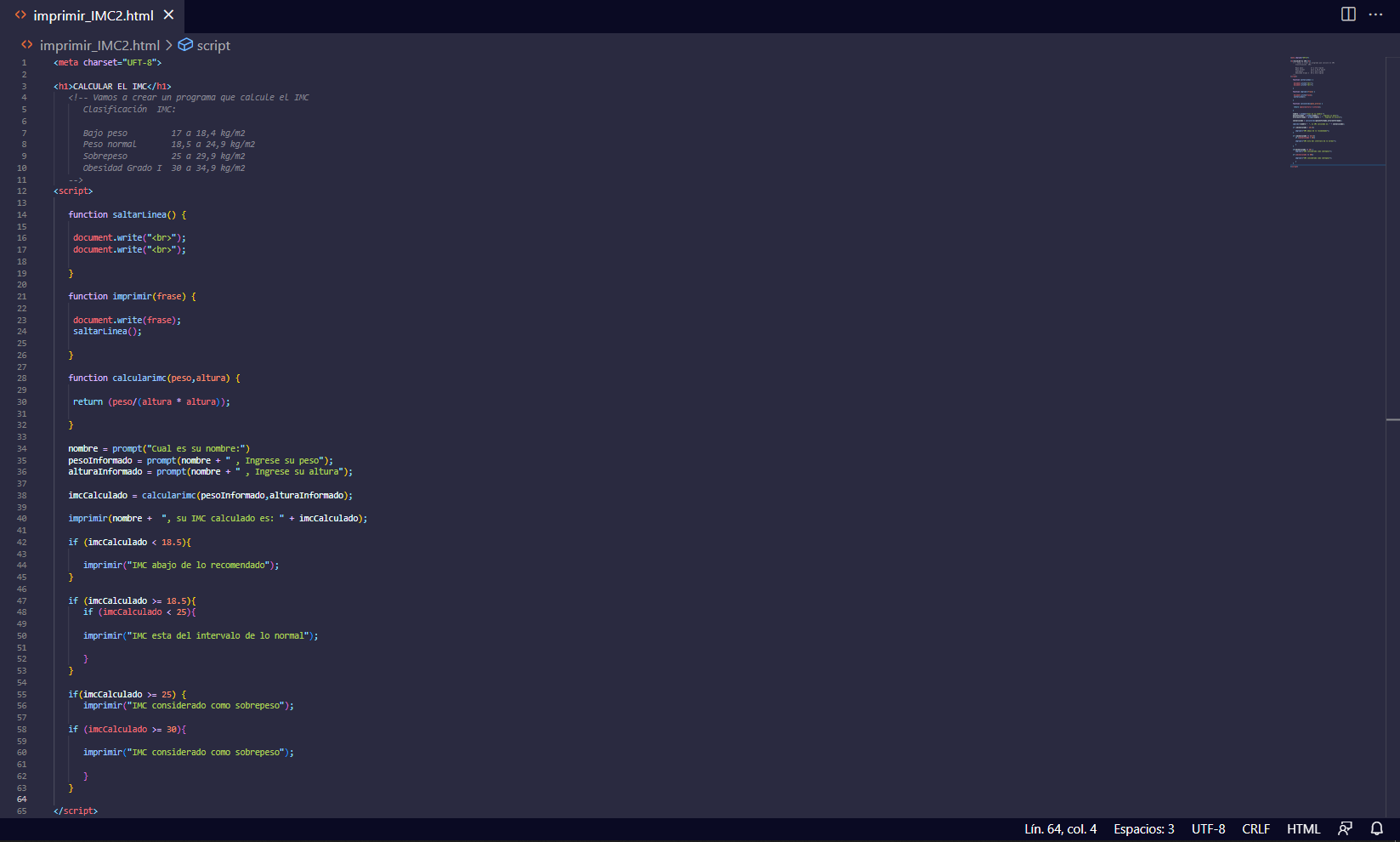Click the closing '</script>' tag line
Screen dimensions: 1400x842
pyautogui.click(x=76, y=811)
